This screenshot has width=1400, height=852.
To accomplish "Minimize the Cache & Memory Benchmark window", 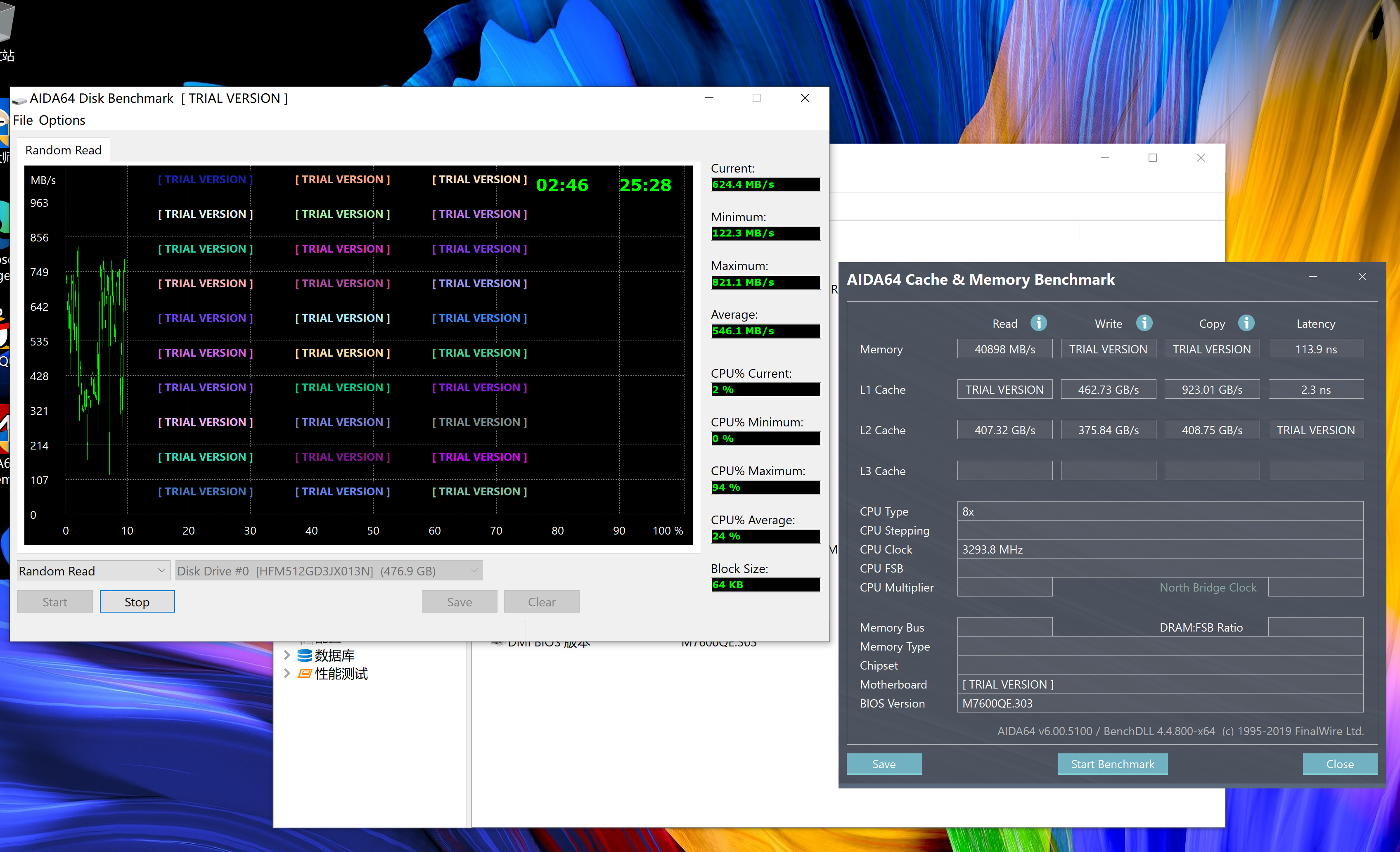I will pyautogui.click(x=1312, y=277).
